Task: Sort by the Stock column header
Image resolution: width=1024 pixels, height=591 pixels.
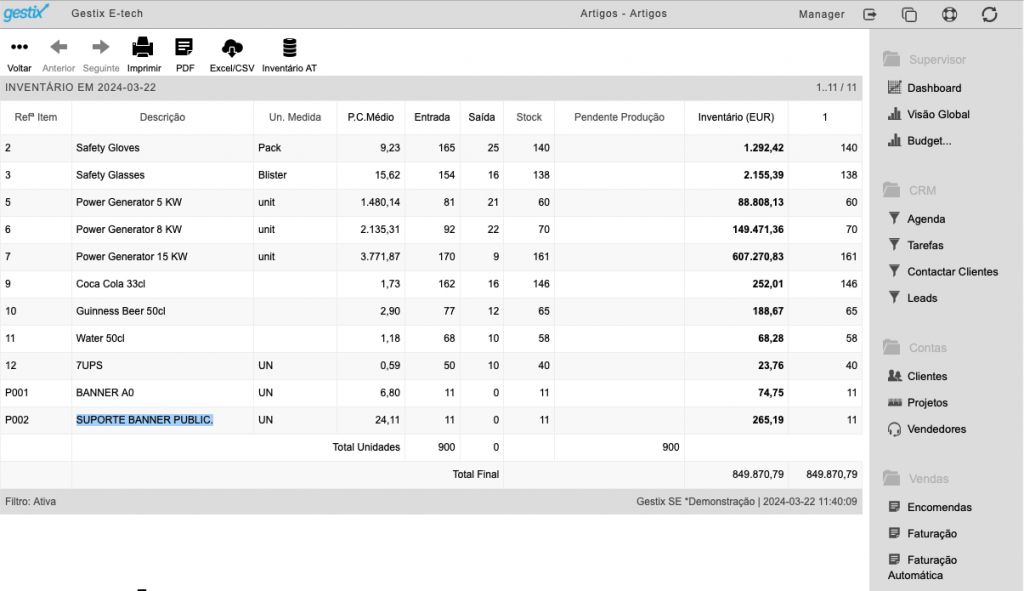Action: 529,118
